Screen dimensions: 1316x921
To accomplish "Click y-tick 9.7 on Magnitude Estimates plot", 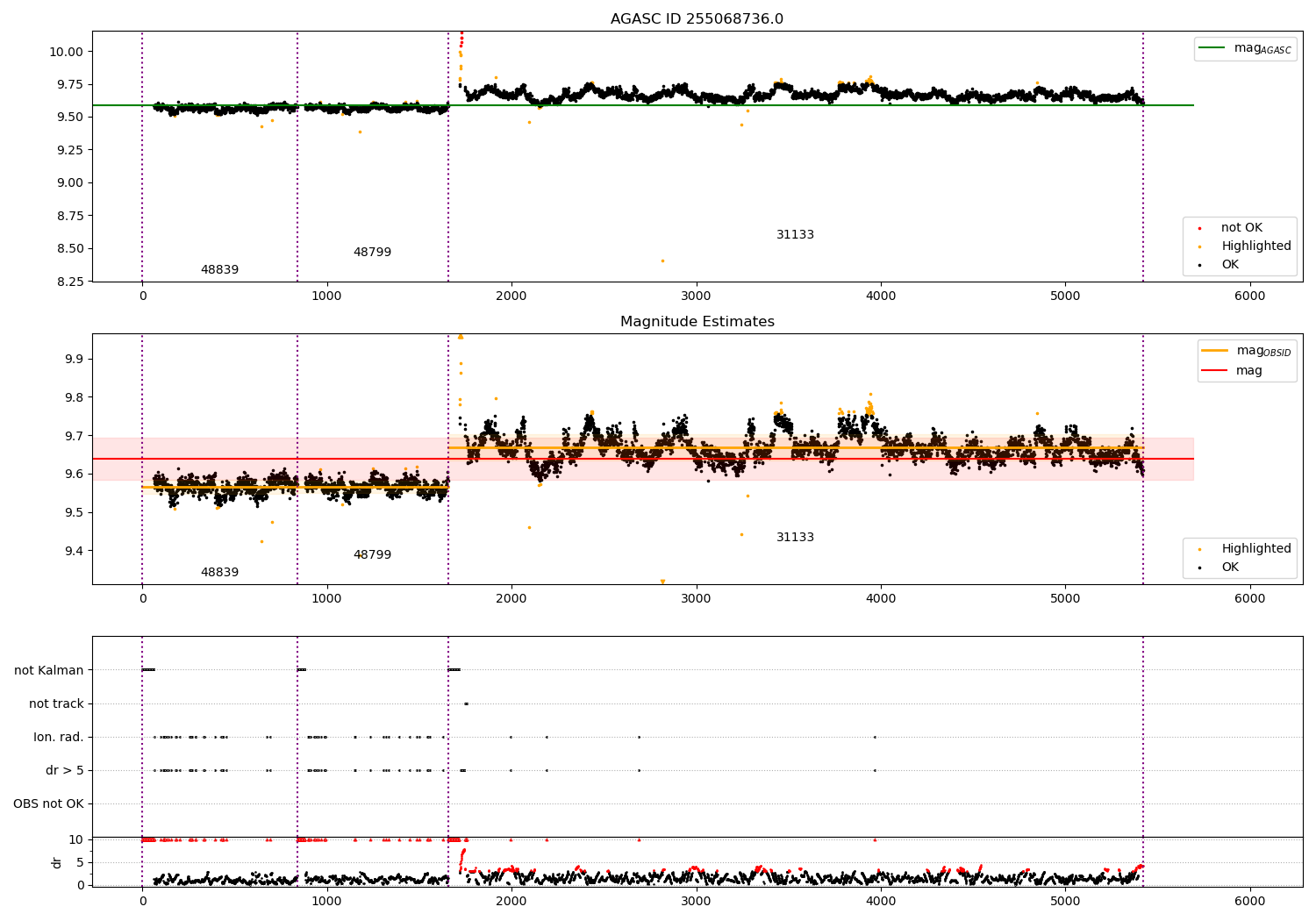I will 74,436.
